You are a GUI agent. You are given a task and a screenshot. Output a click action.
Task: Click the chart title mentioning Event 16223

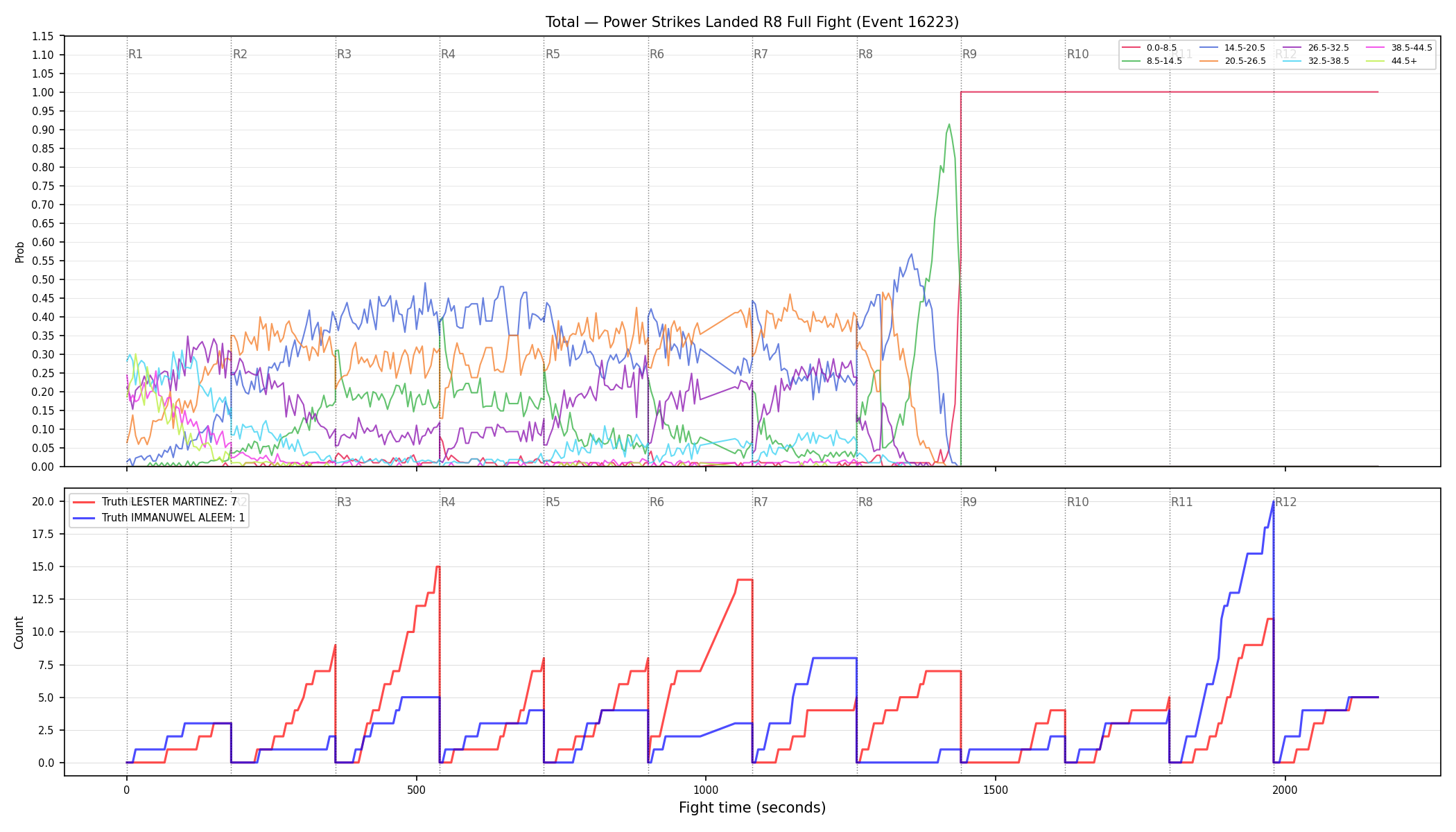click(x=752, y=22)
